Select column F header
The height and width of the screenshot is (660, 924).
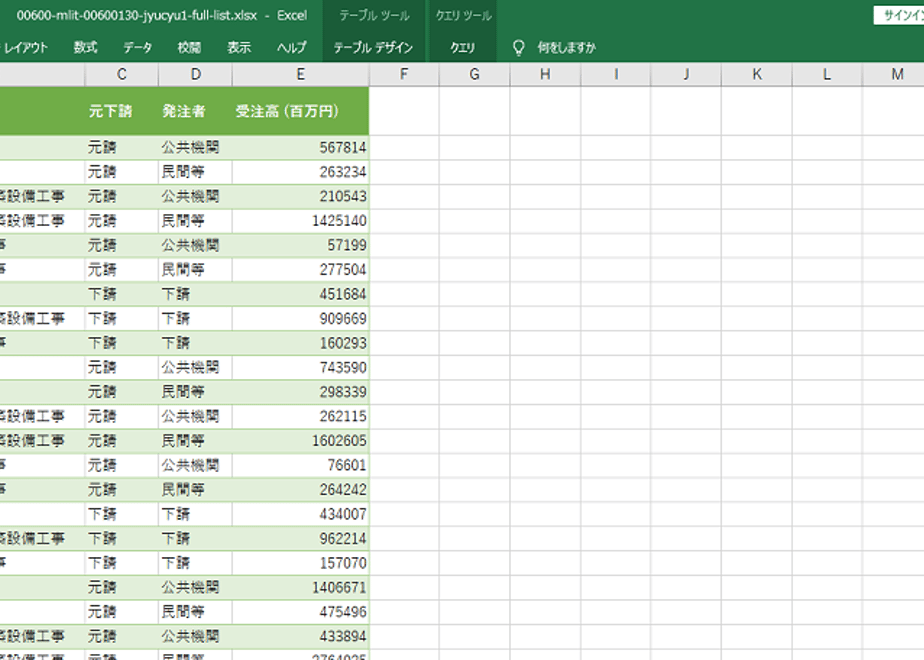click(x=404, y=74)
